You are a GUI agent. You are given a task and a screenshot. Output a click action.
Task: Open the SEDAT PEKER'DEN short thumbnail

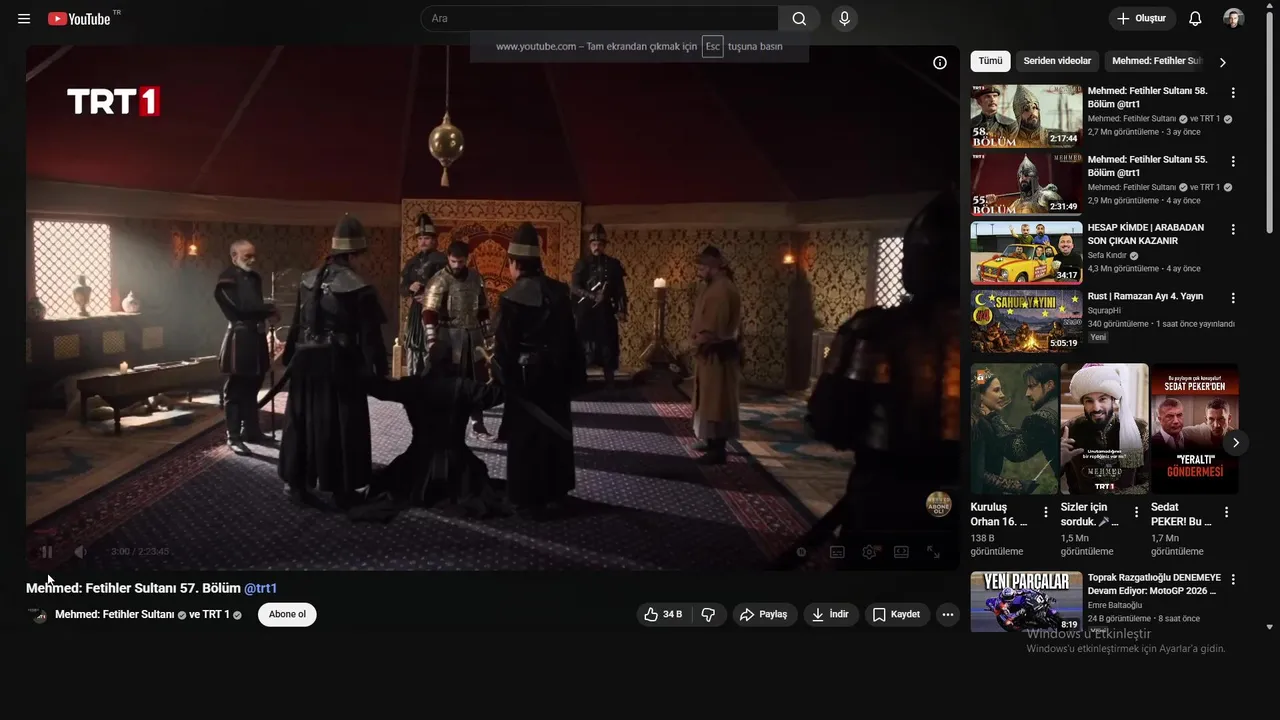pos(1194,429)
